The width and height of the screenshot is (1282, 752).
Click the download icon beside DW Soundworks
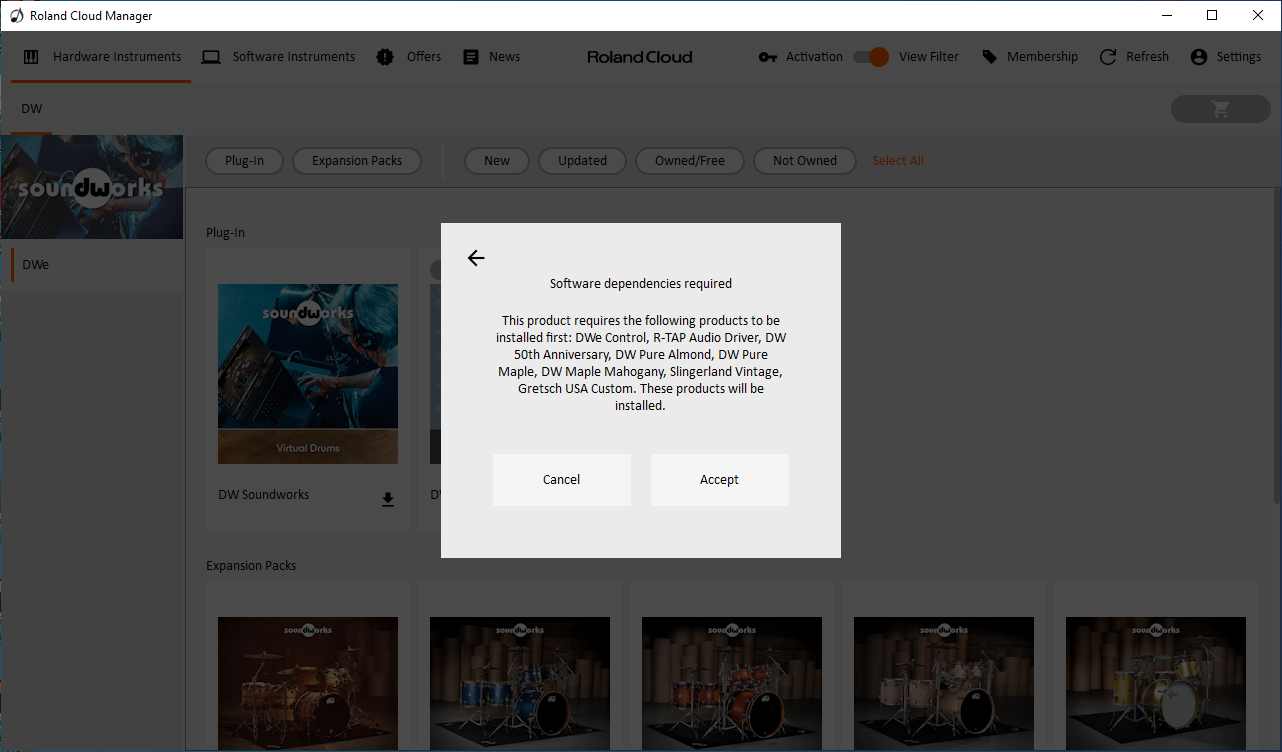pyautogui.click(x=388, y=500)
